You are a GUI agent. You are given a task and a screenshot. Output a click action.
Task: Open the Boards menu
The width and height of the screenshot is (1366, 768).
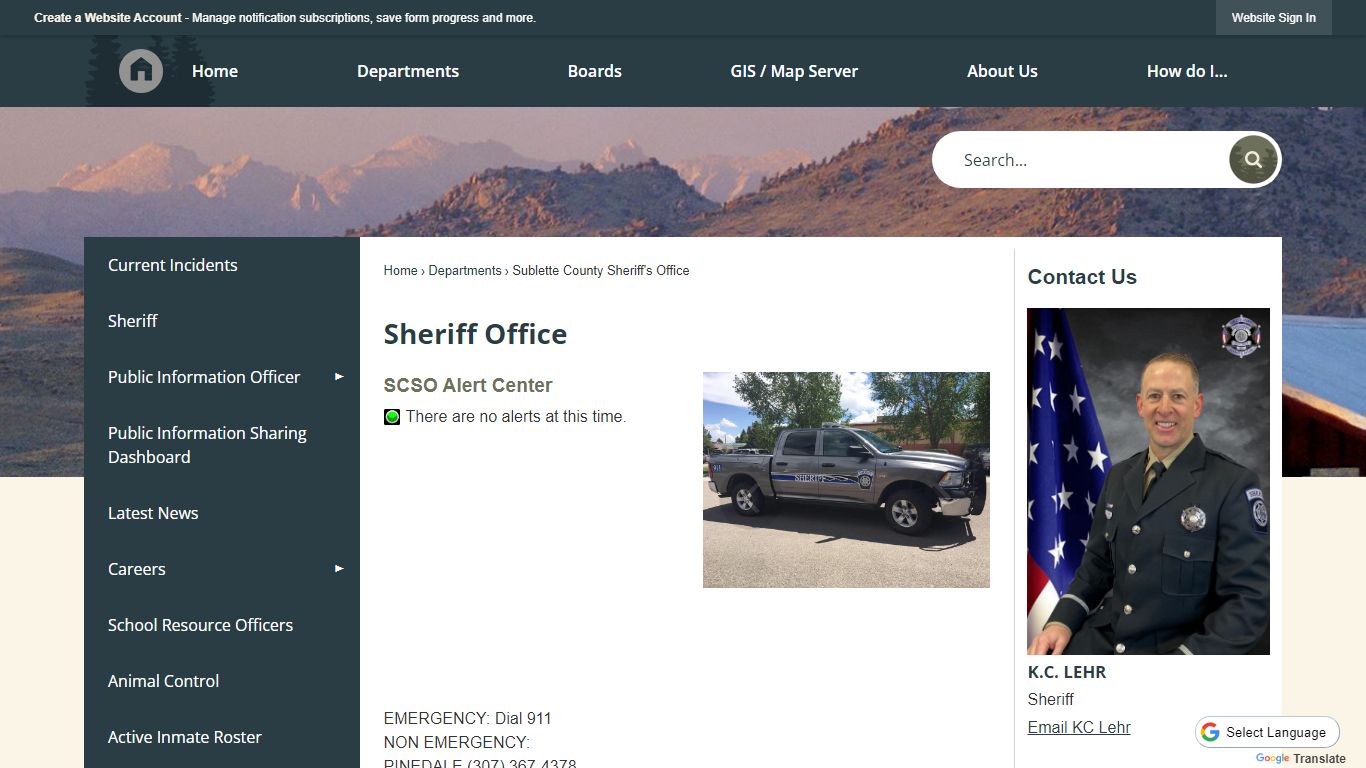pyautogui.click(x=595, y=71)
